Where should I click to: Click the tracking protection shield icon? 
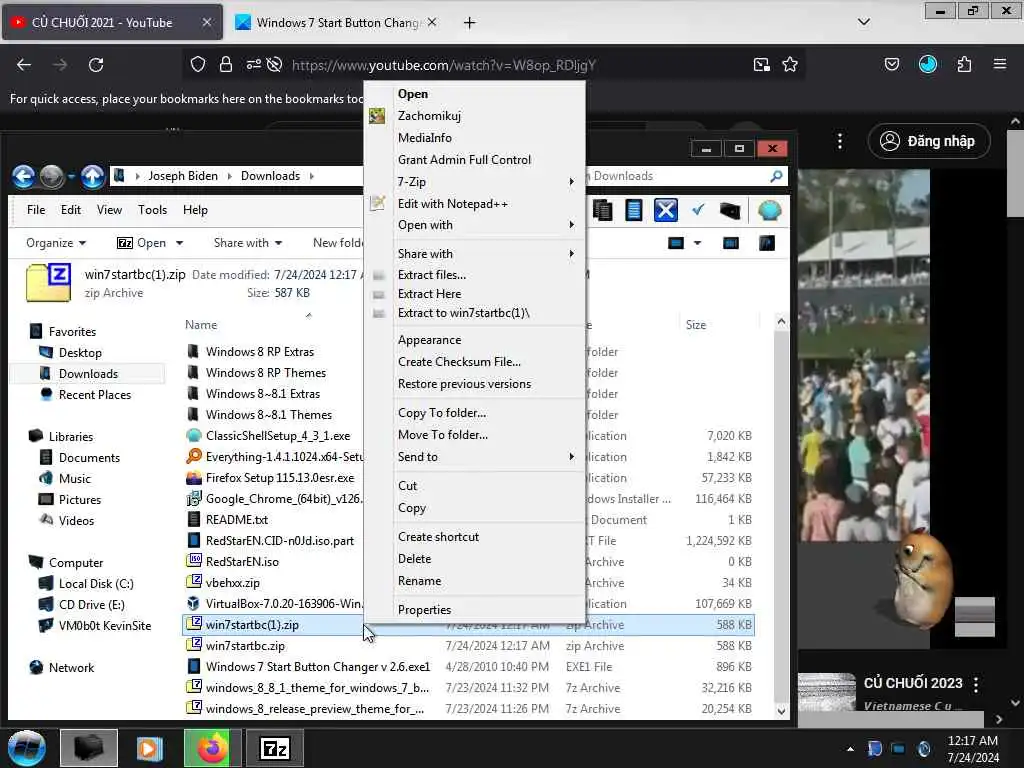[198, 64]
